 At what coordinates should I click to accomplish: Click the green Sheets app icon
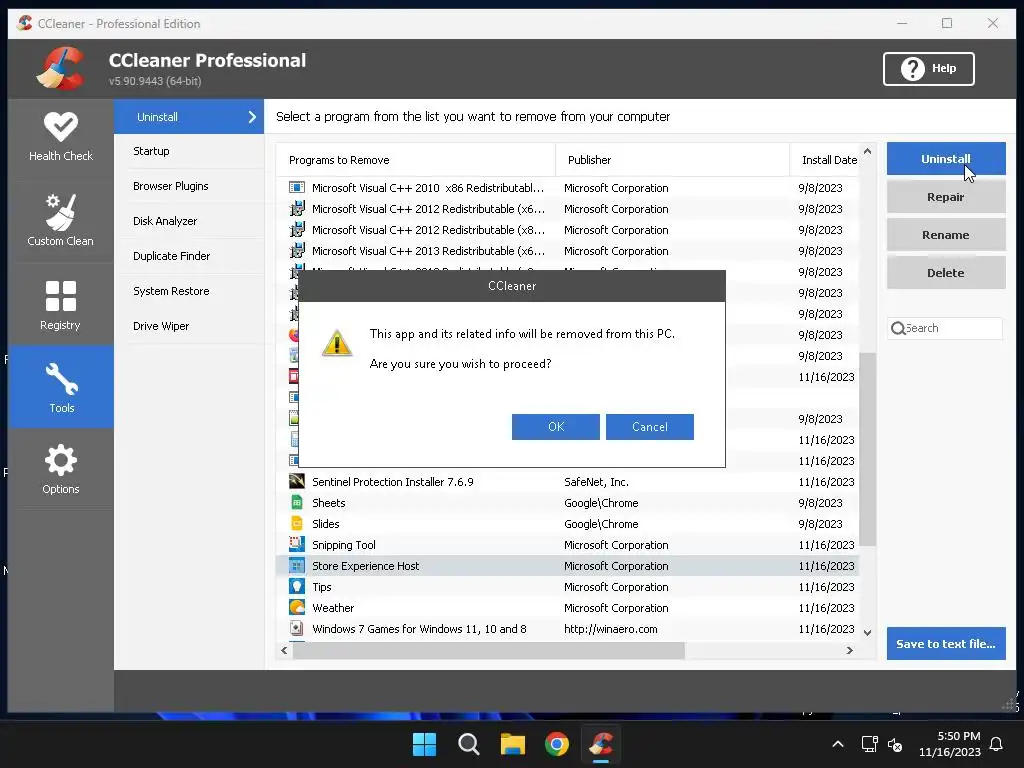point(296,503)
